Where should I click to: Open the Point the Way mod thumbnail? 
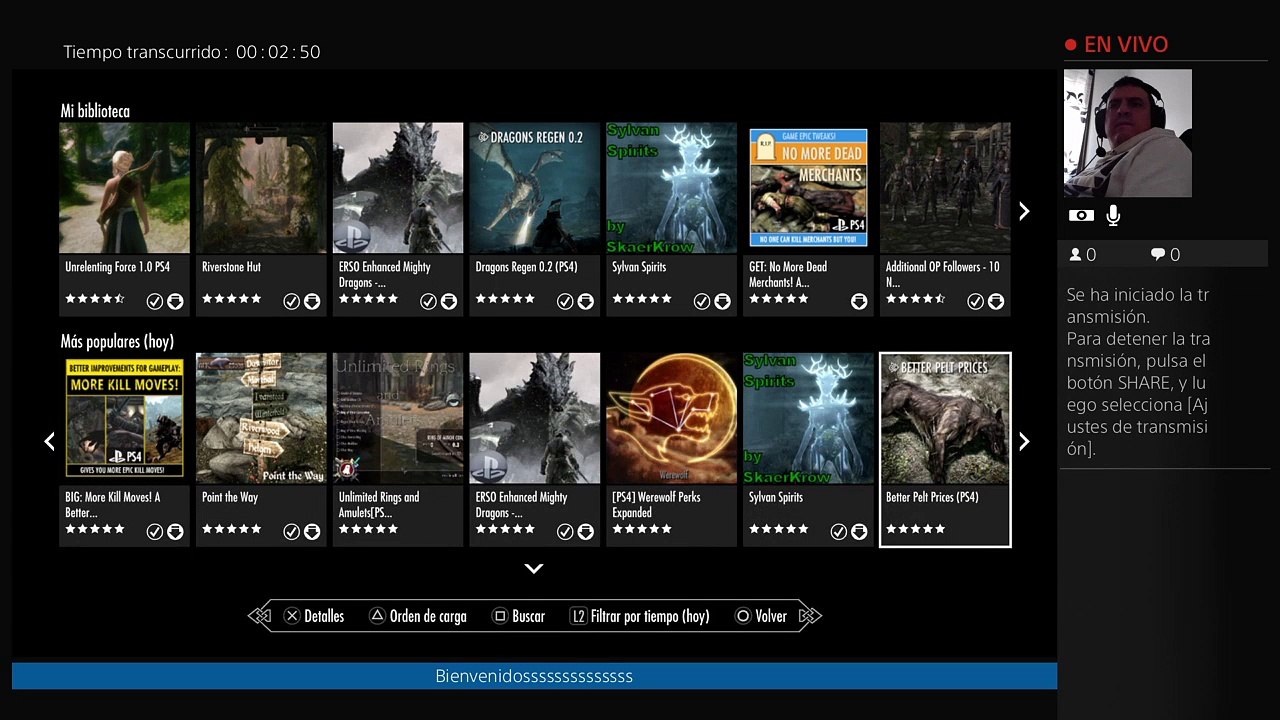click(x=261, y=418)
